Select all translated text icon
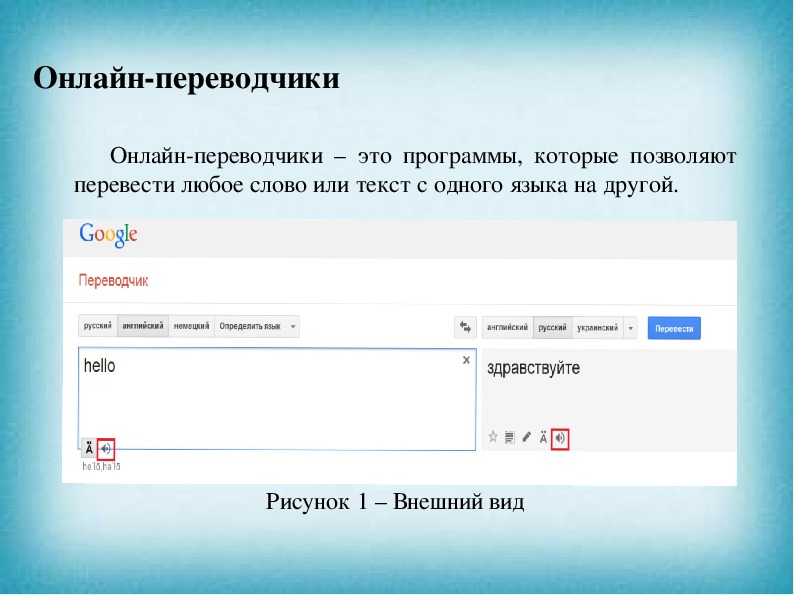 (510, 437)
